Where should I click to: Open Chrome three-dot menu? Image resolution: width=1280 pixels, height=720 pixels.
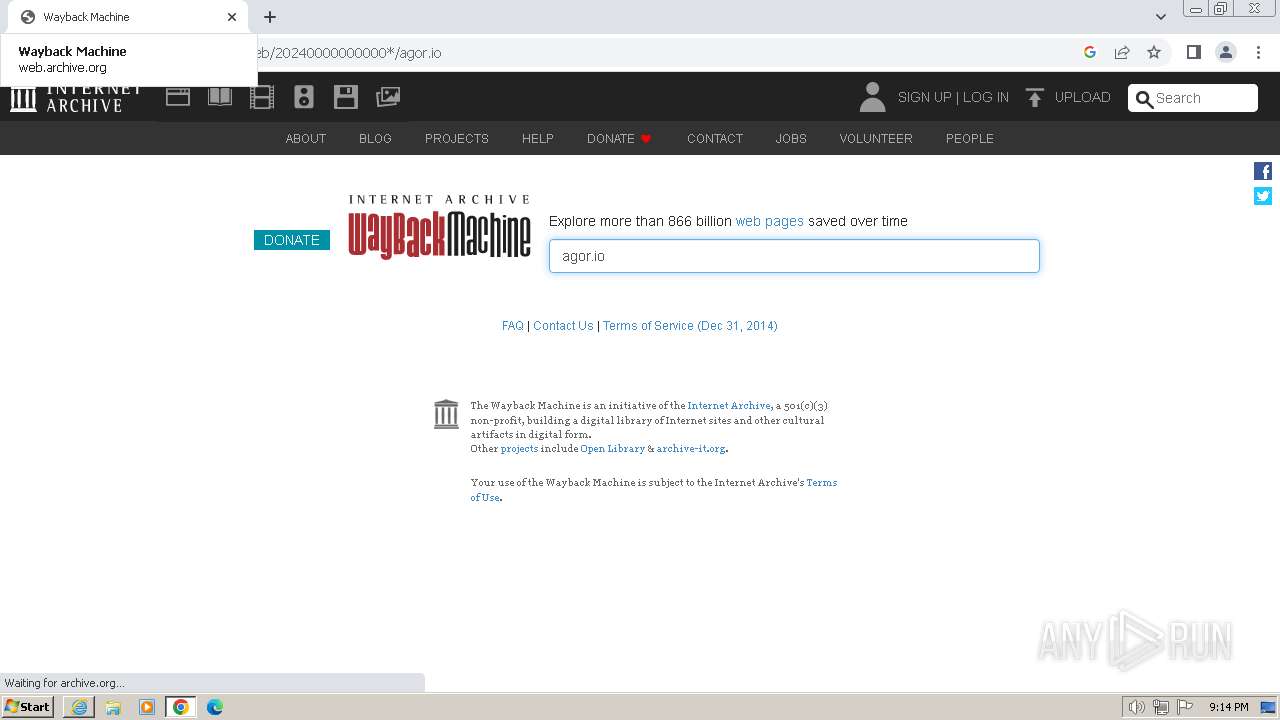click(1258, 52)
